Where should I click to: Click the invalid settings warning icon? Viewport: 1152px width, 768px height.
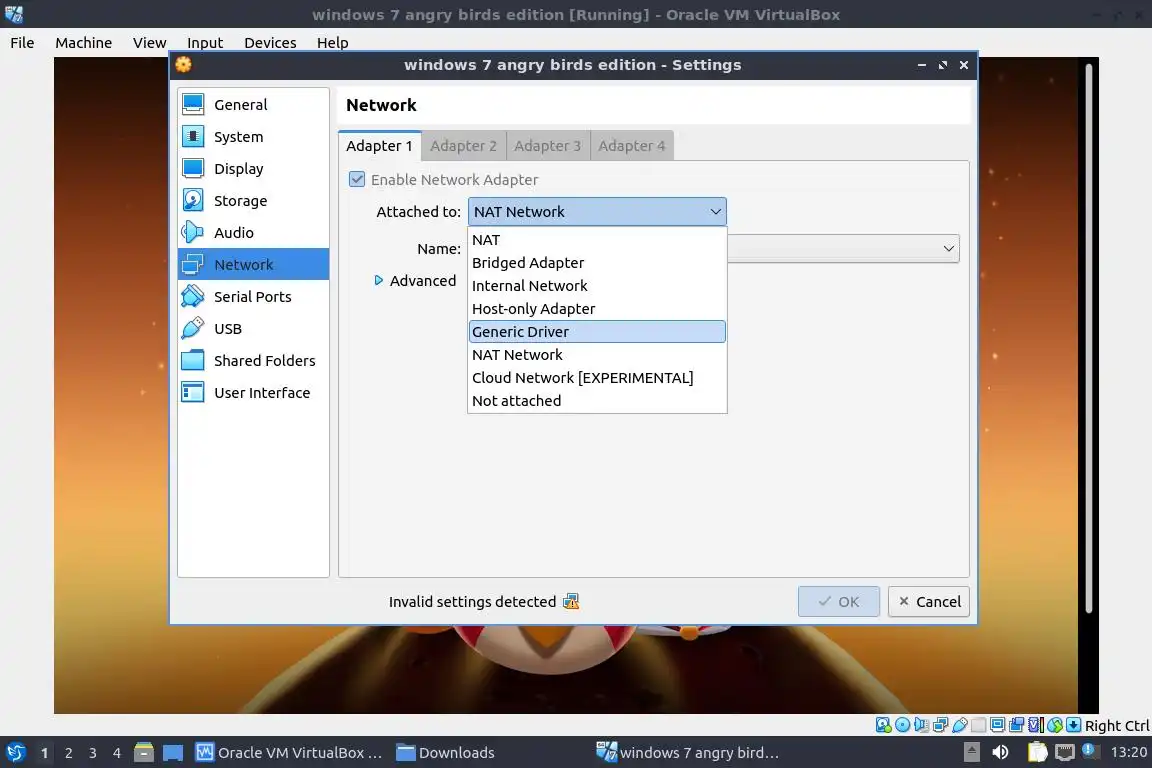click(x=571, y=602)
